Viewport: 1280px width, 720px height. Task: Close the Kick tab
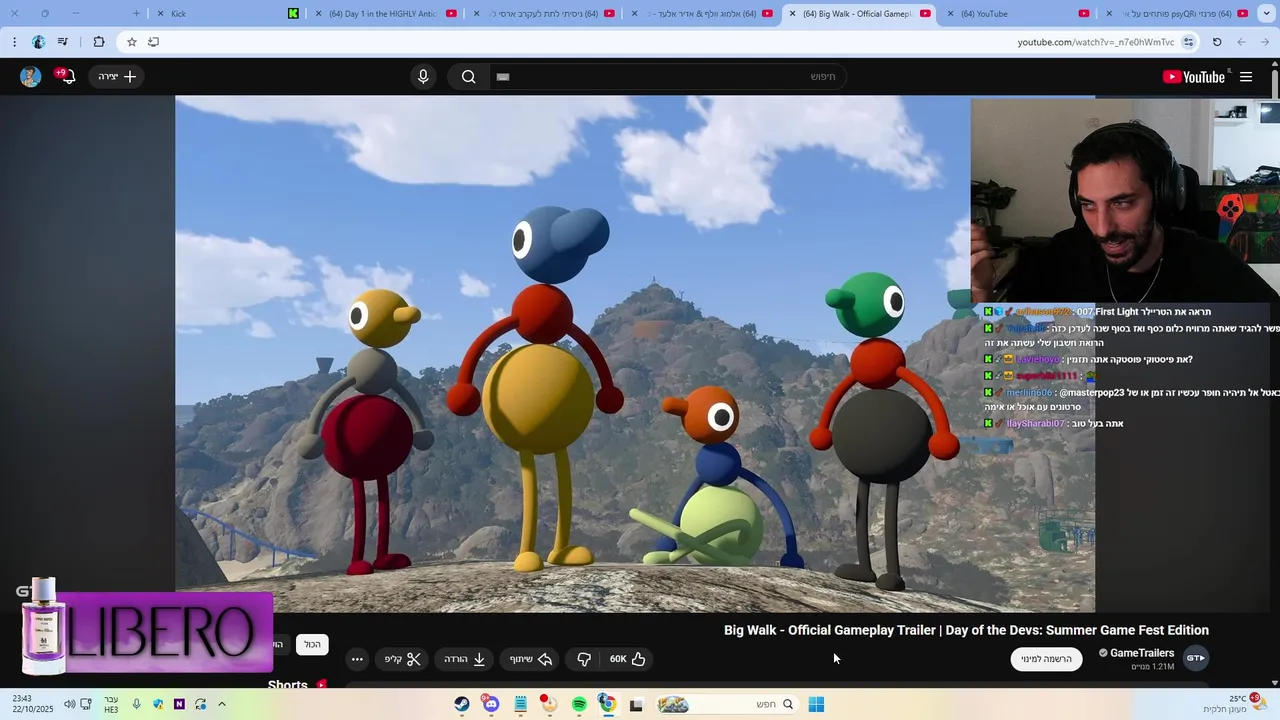coord(160,14)
